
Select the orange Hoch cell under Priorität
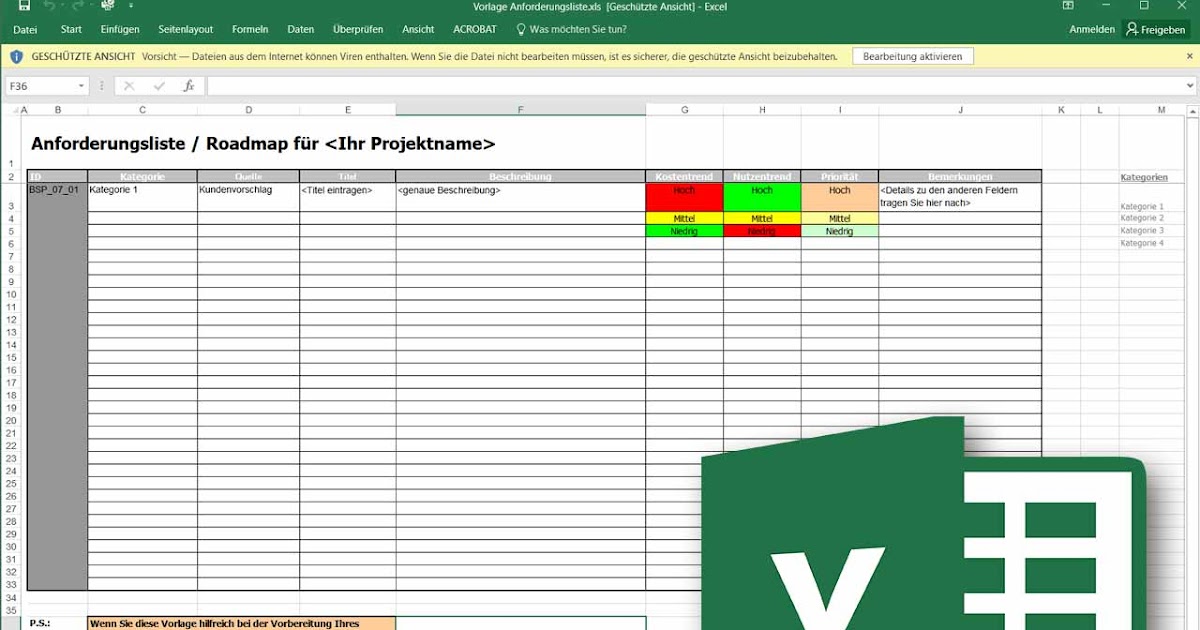840,197
